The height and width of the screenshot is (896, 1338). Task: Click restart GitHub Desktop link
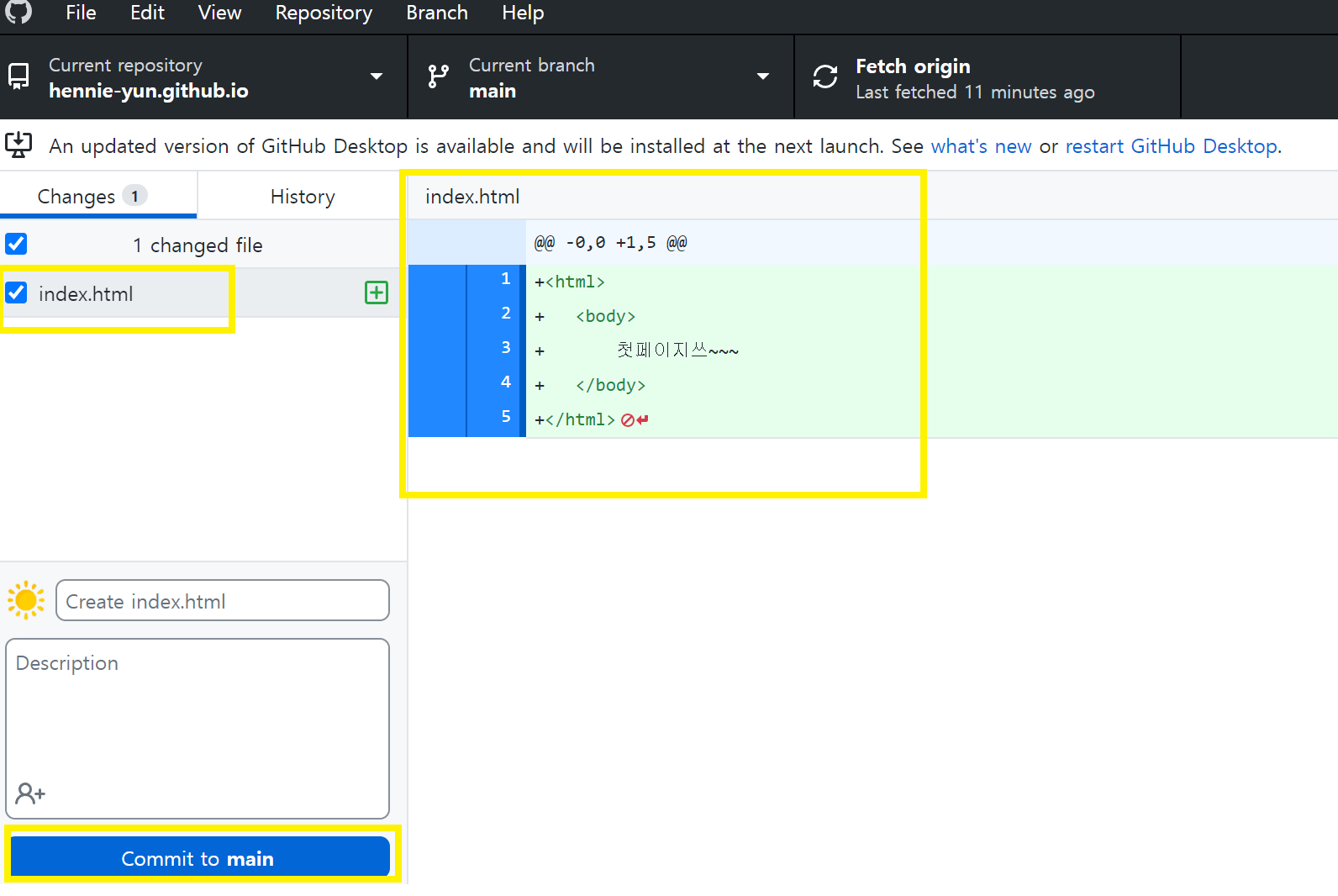coord(1172,146)
